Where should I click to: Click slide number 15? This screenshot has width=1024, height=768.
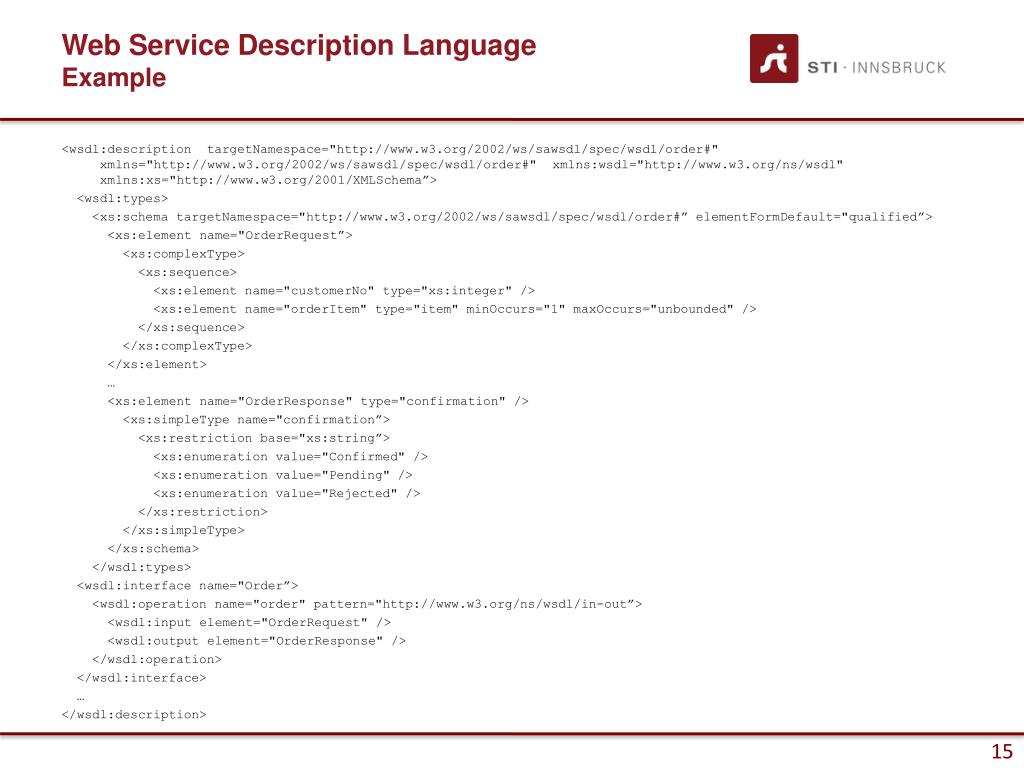[x=1002, y=751]
